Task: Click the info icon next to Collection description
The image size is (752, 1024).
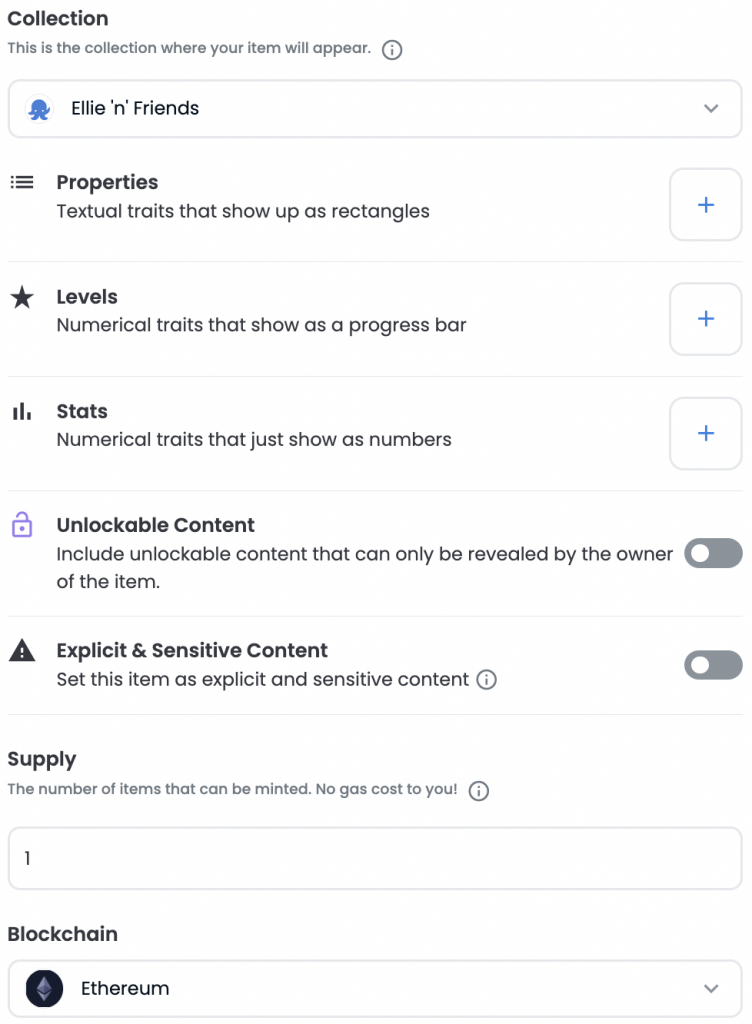Action: tap(392, 50)
